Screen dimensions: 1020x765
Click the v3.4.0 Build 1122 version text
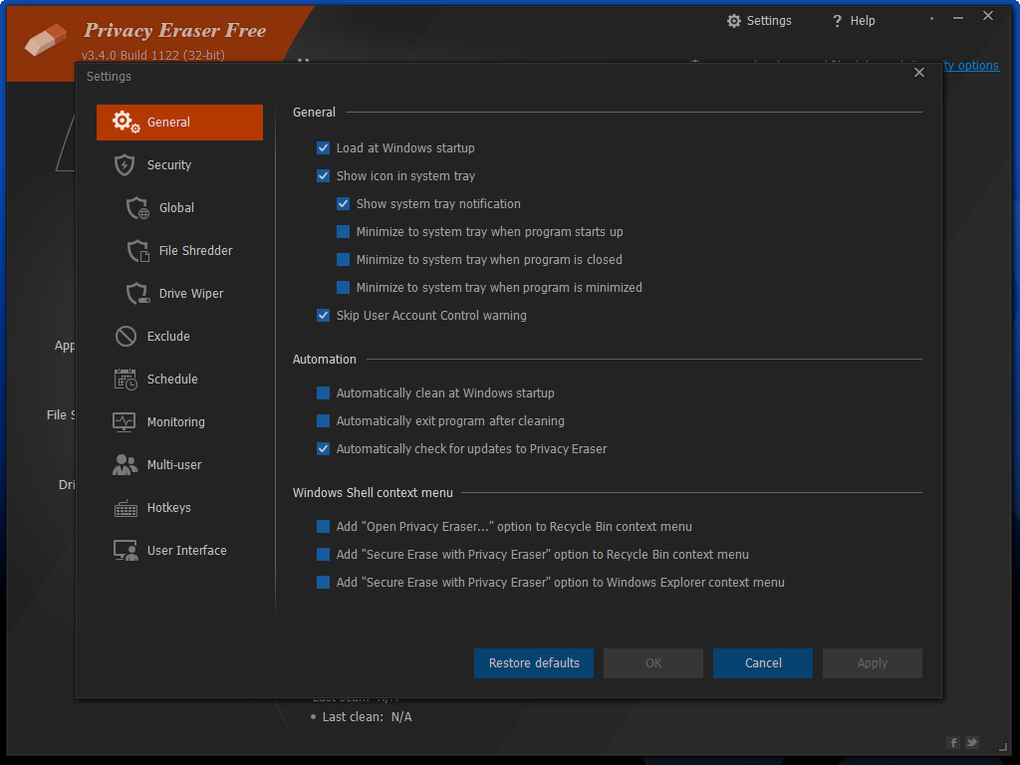point(153,55)
